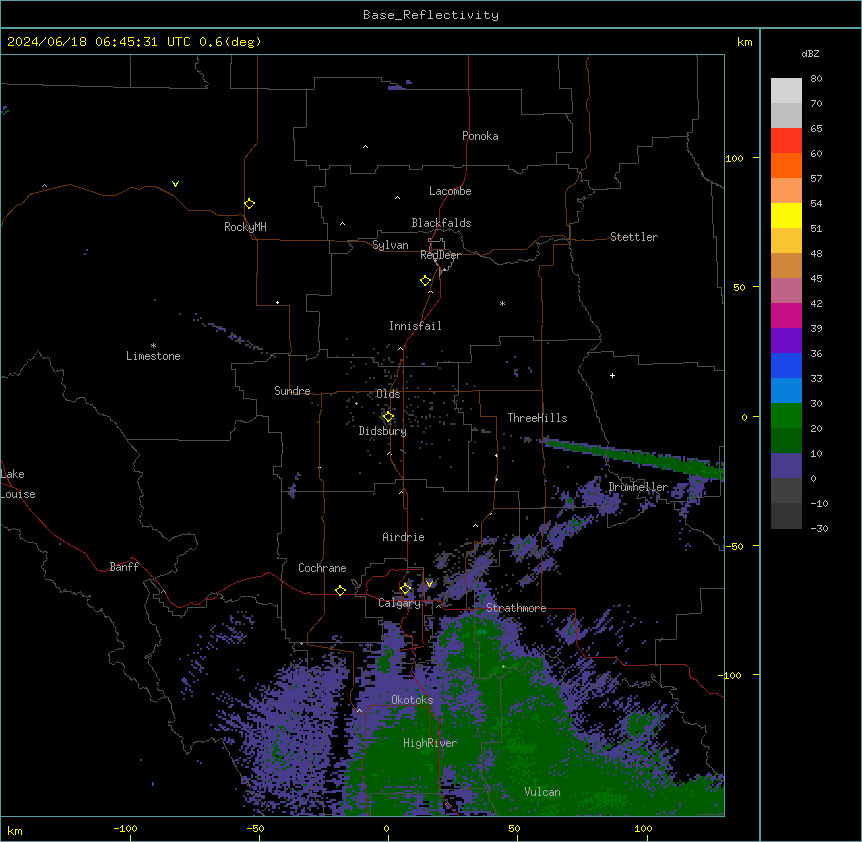Click the Okotoks town label

[x=412, y=700]
